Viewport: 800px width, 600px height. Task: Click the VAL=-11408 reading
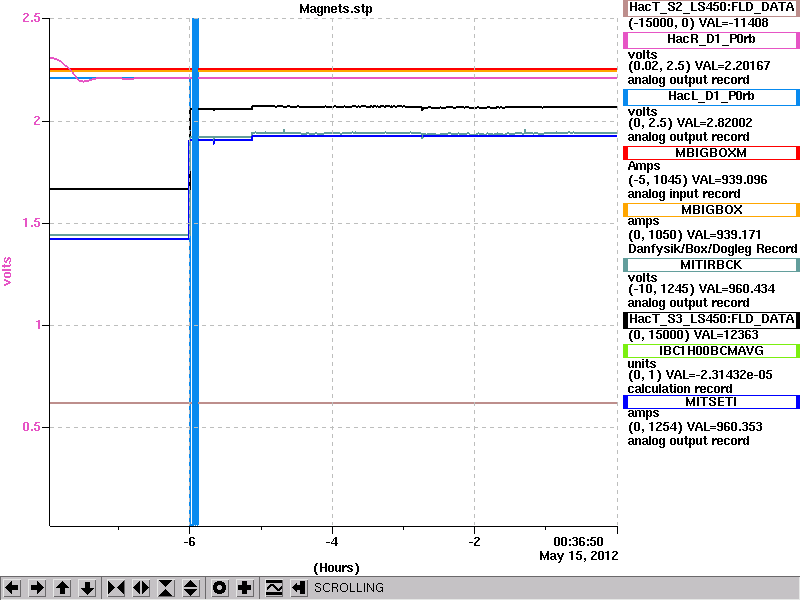(733, 23)
